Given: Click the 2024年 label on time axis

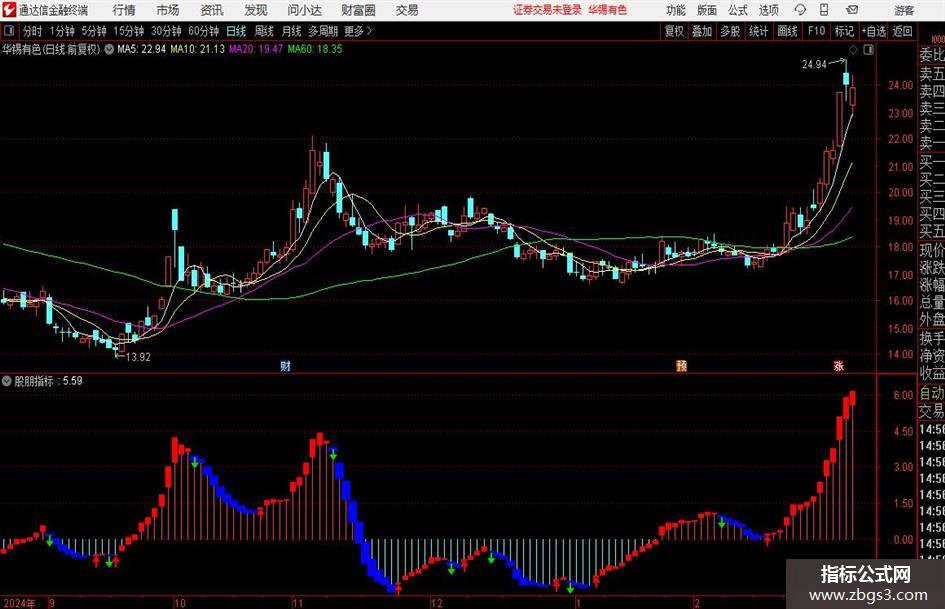Looking at the screenshot, I should tap(19, 603).
